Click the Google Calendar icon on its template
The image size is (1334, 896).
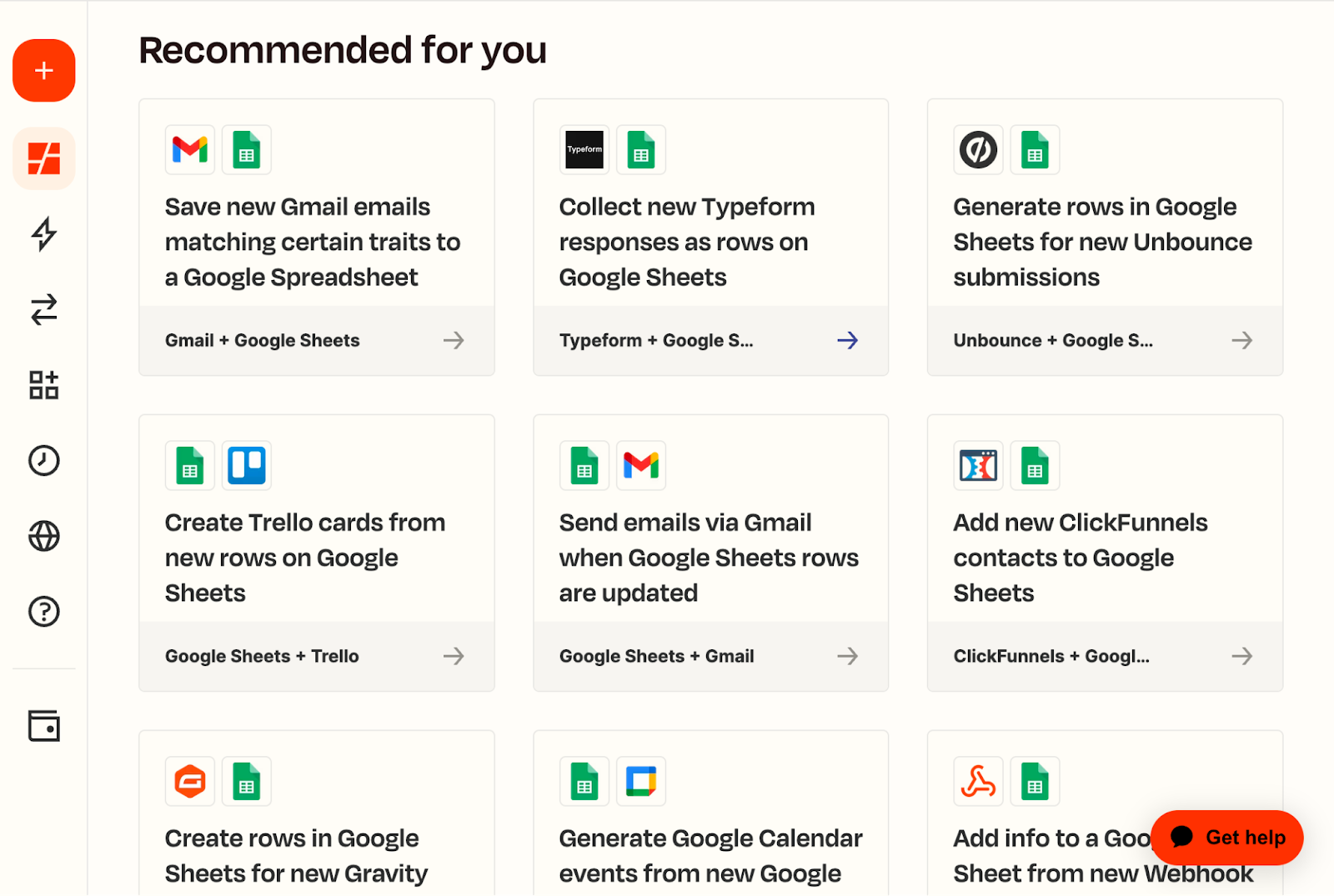click(640, 781)
